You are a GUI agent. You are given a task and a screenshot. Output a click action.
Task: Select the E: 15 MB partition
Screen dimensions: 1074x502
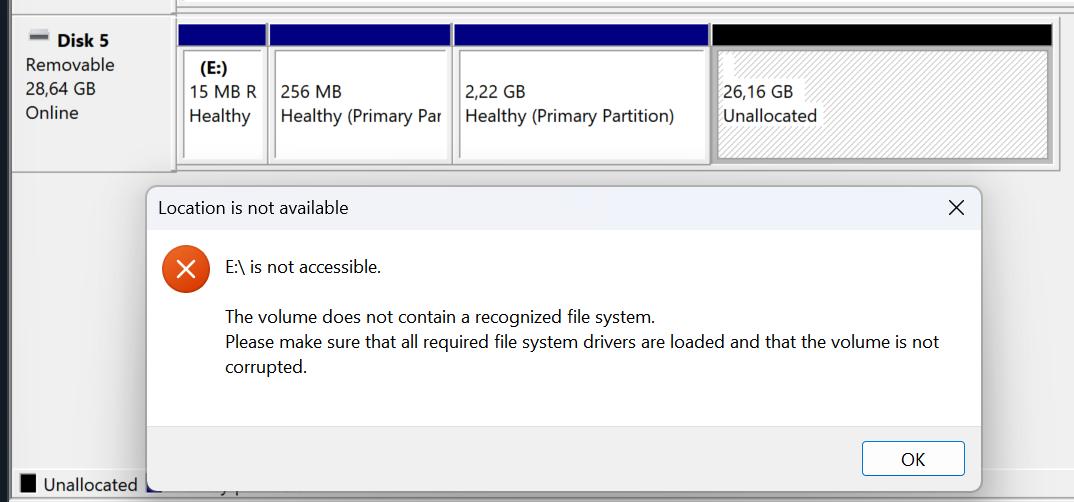[x=223, y=104]
